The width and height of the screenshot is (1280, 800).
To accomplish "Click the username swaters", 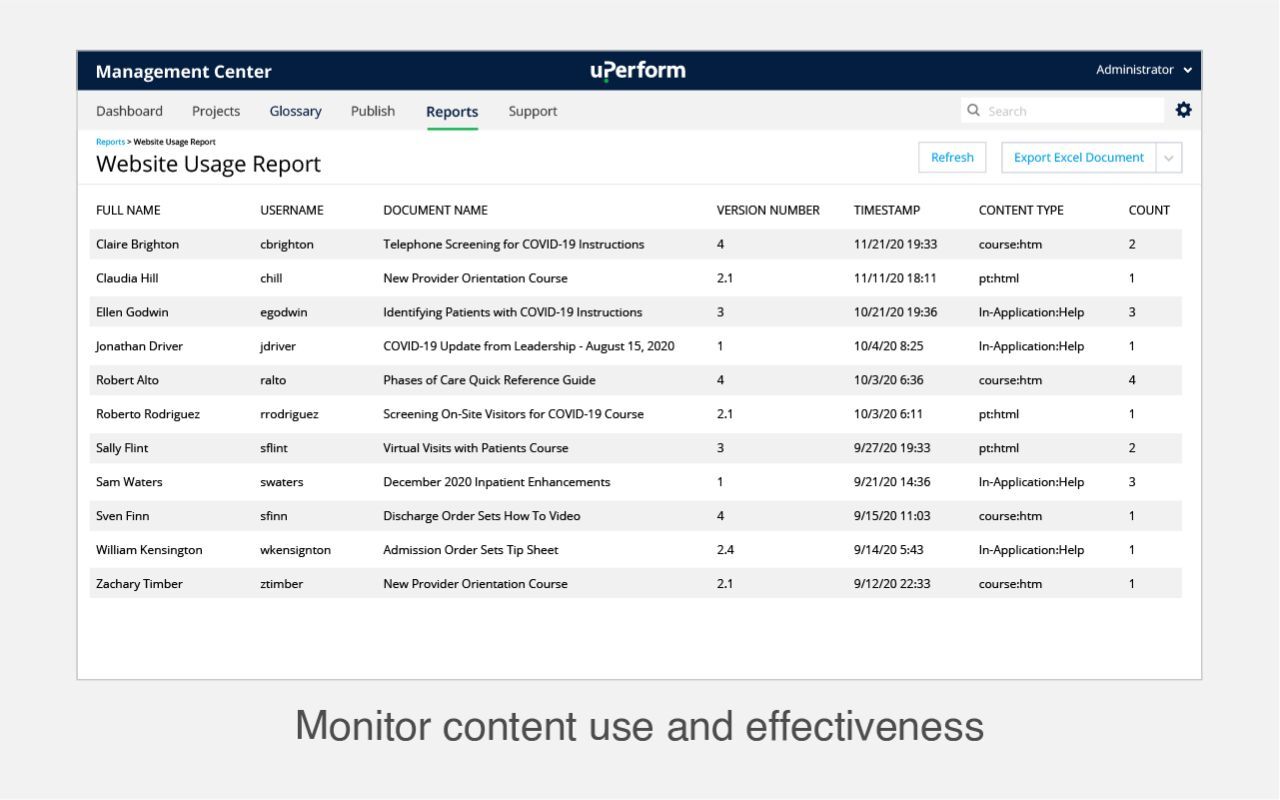I will (x=282, y=482).
